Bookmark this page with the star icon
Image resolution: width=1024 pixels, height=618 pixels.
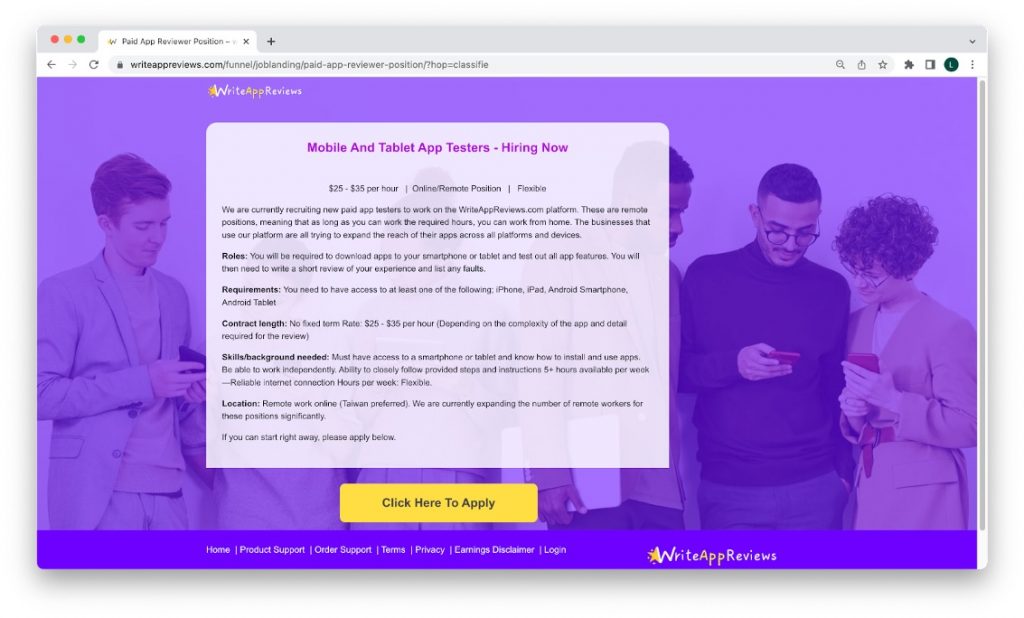click(x=883, y=65)
